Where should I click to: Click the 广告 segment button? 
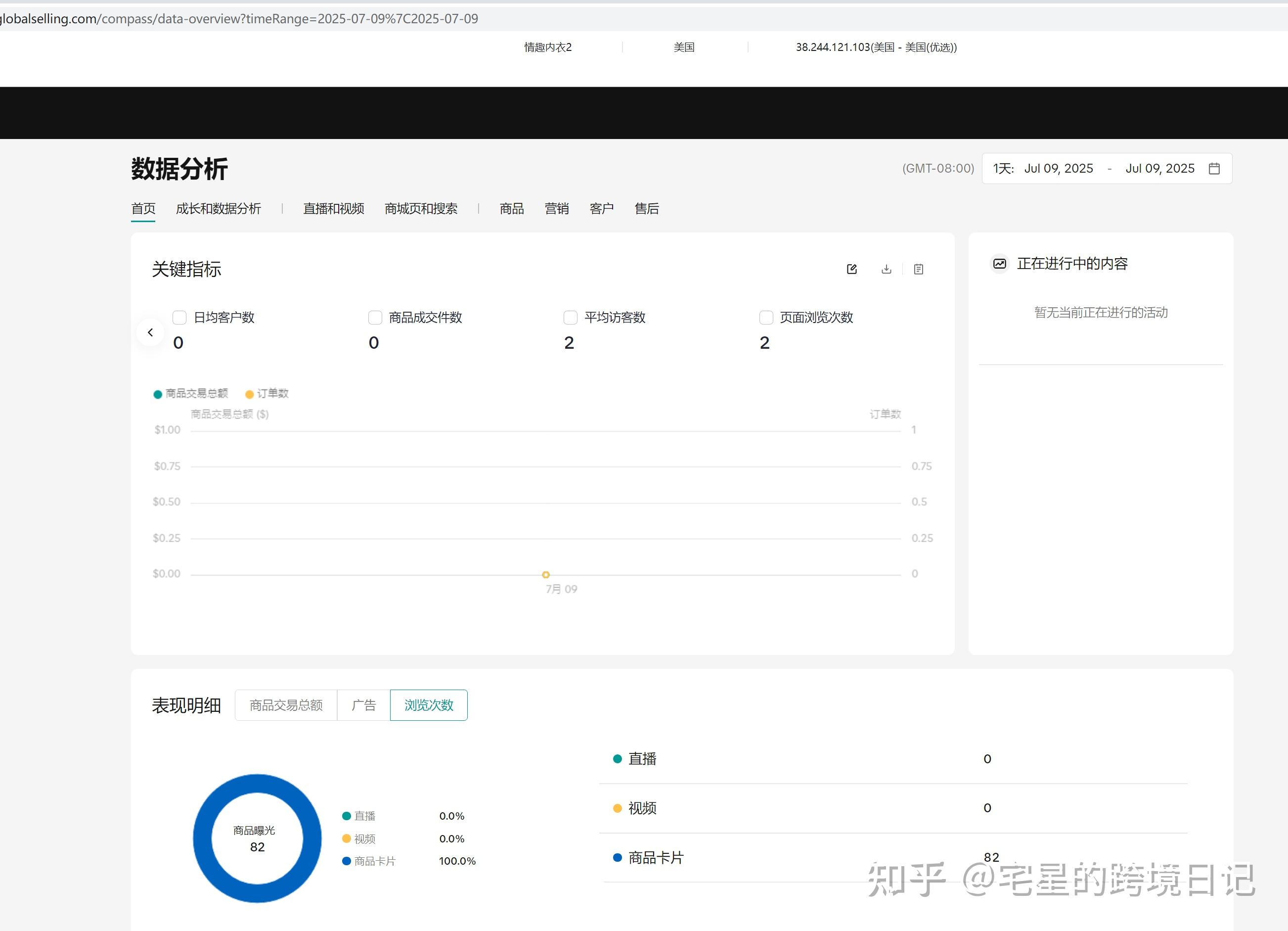click(363, 705)
